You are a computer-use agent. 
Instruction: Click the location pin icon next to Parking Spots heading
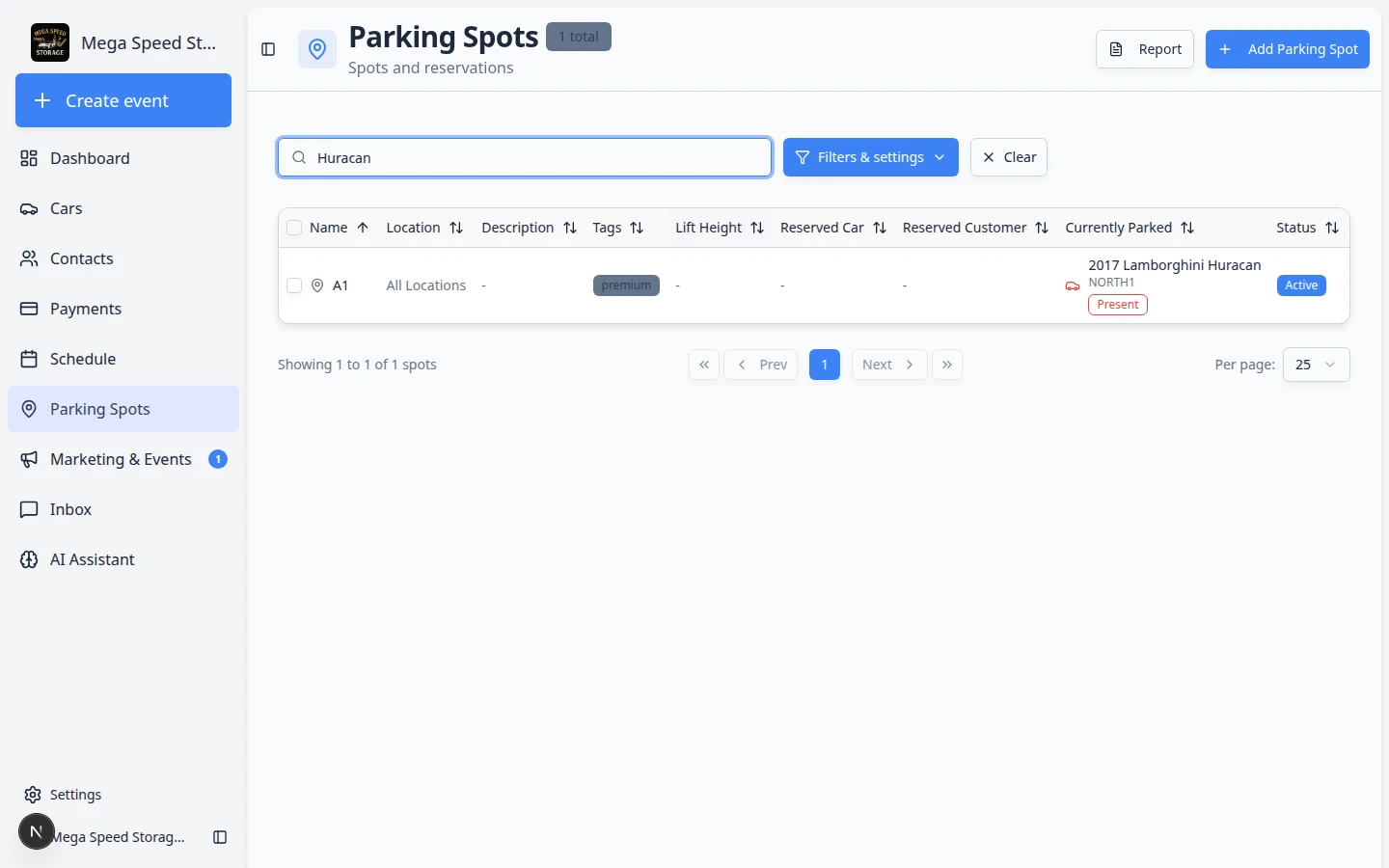coord(317,49)
